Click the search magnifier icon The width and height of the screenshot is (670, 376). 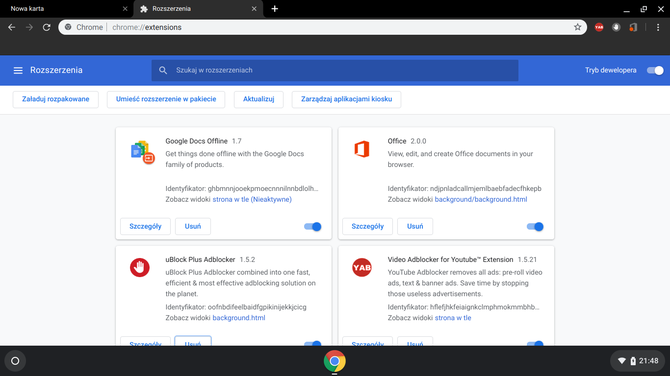[x=163, y=70]
